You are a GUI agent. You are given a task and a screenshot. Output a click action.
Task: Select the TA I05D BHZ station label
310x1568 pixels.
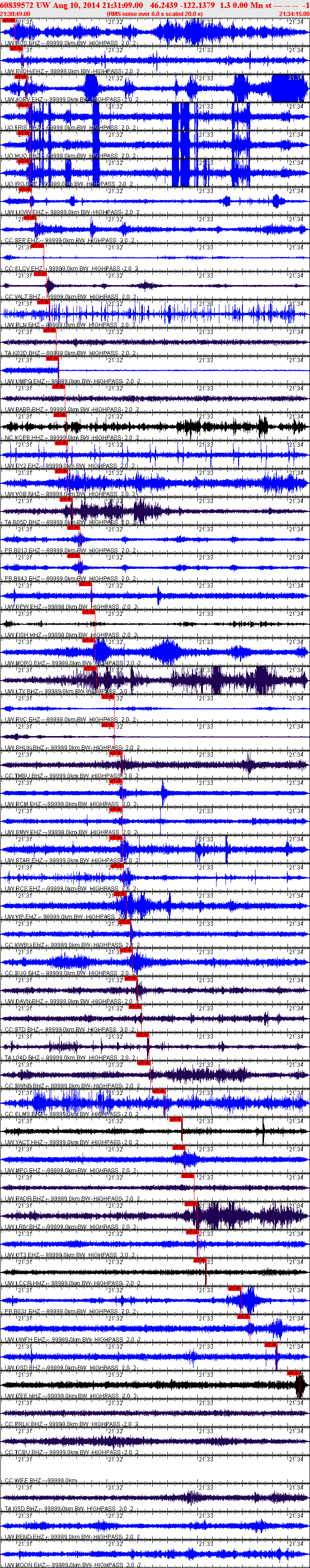(x=70, y=1509)
